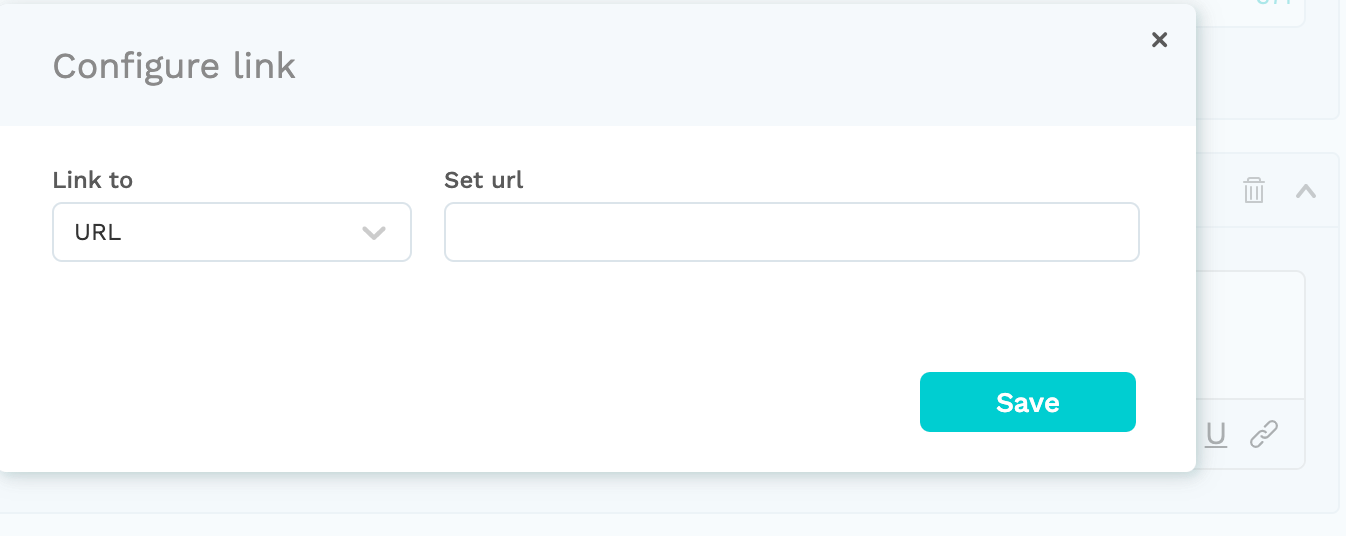Image resolution: width=1346 pixels, height=536 pixels.
Task: Collapse the section with the up chevron
Action: (1306, 190)
